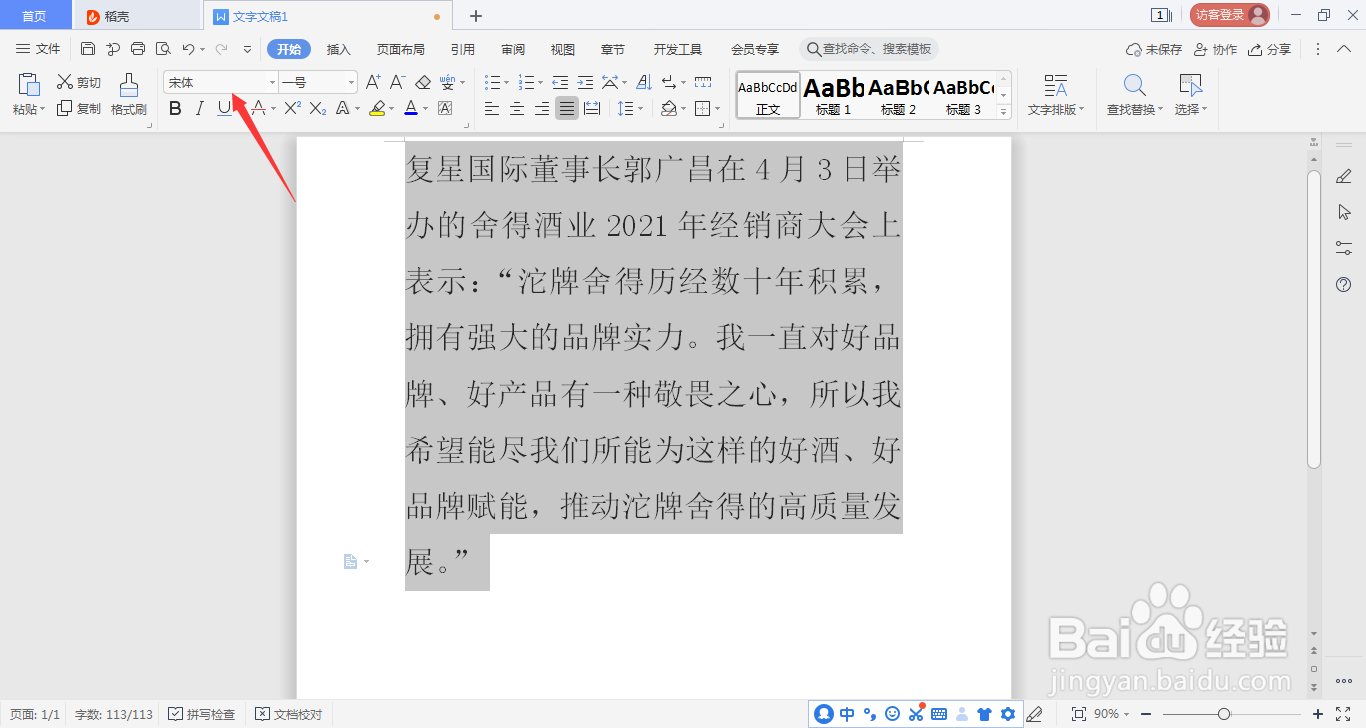Image resolution: width=1366 pixels, height=728 pixels.
Task: Open the text highlight color tool
Action: click(x=379, y=108)
